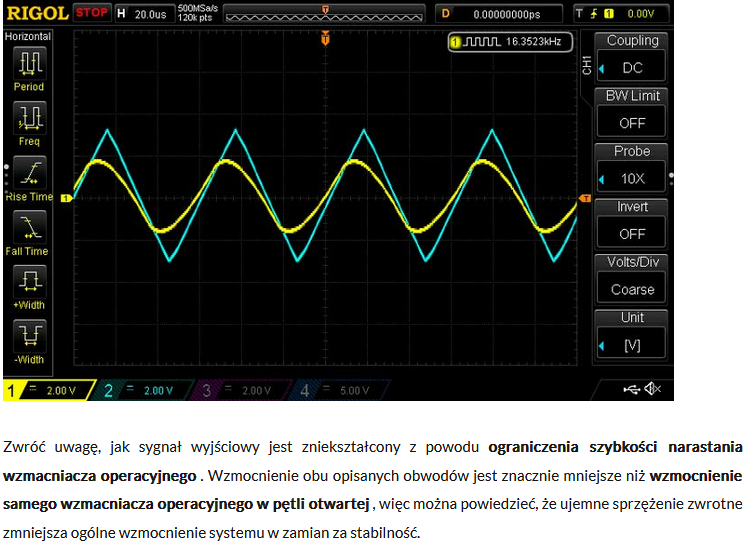Select the -Width measurement icon
The height and width of the screenshot is (547, 754).
[30, 336]
